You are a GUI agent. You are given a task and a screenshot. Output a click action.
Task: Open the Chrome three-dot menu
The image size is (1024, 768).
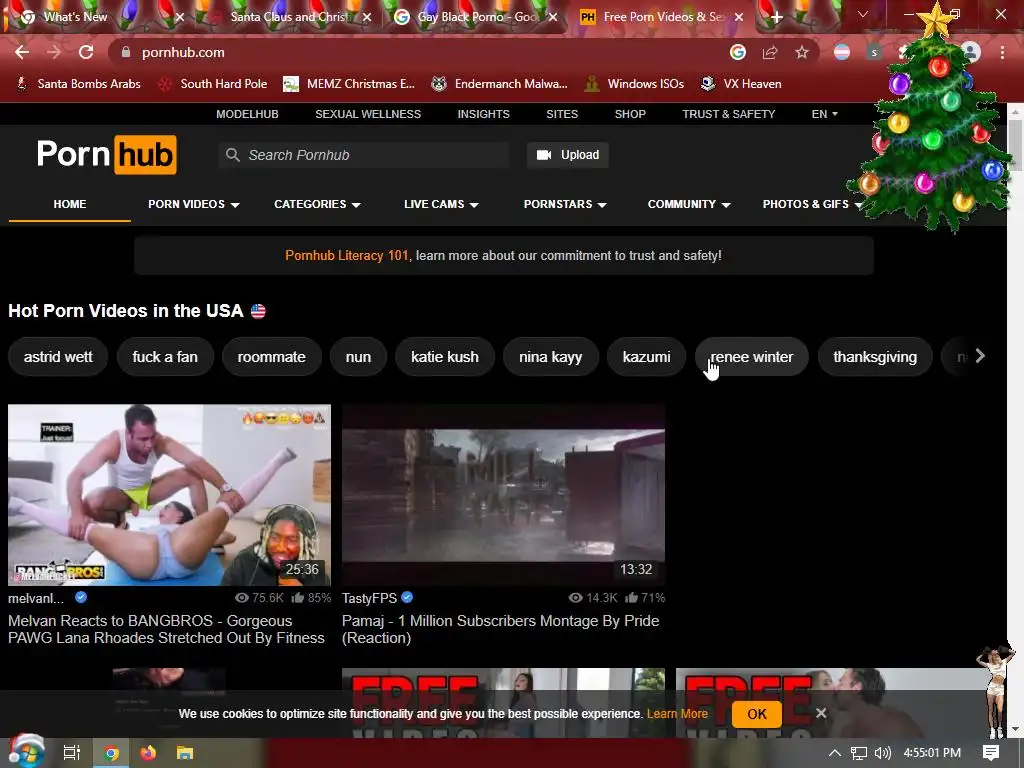[x=1002, y=52]
